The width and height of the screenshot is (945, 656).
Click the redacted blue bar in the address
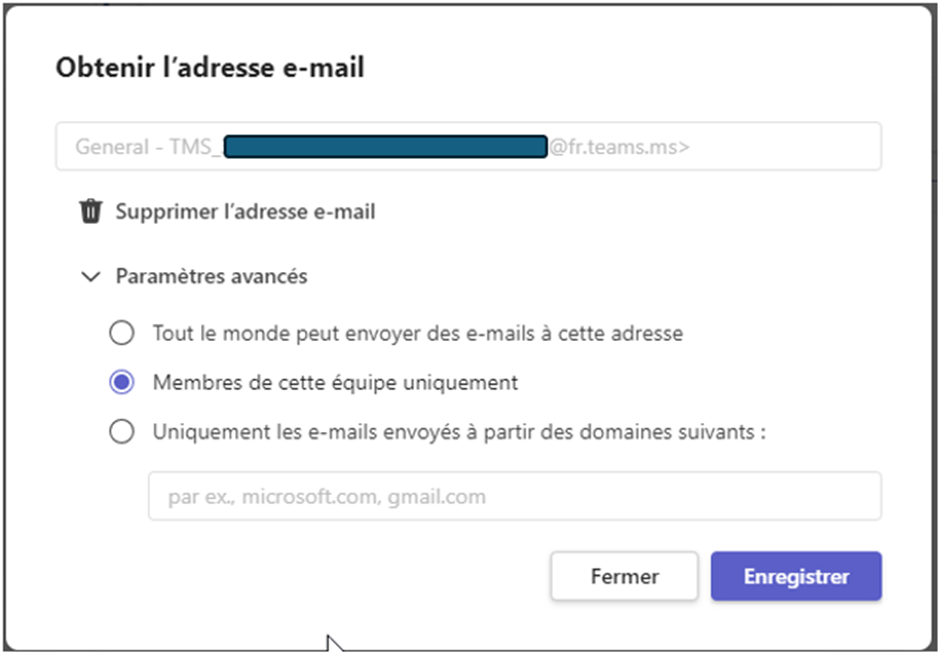coord(385,147)
